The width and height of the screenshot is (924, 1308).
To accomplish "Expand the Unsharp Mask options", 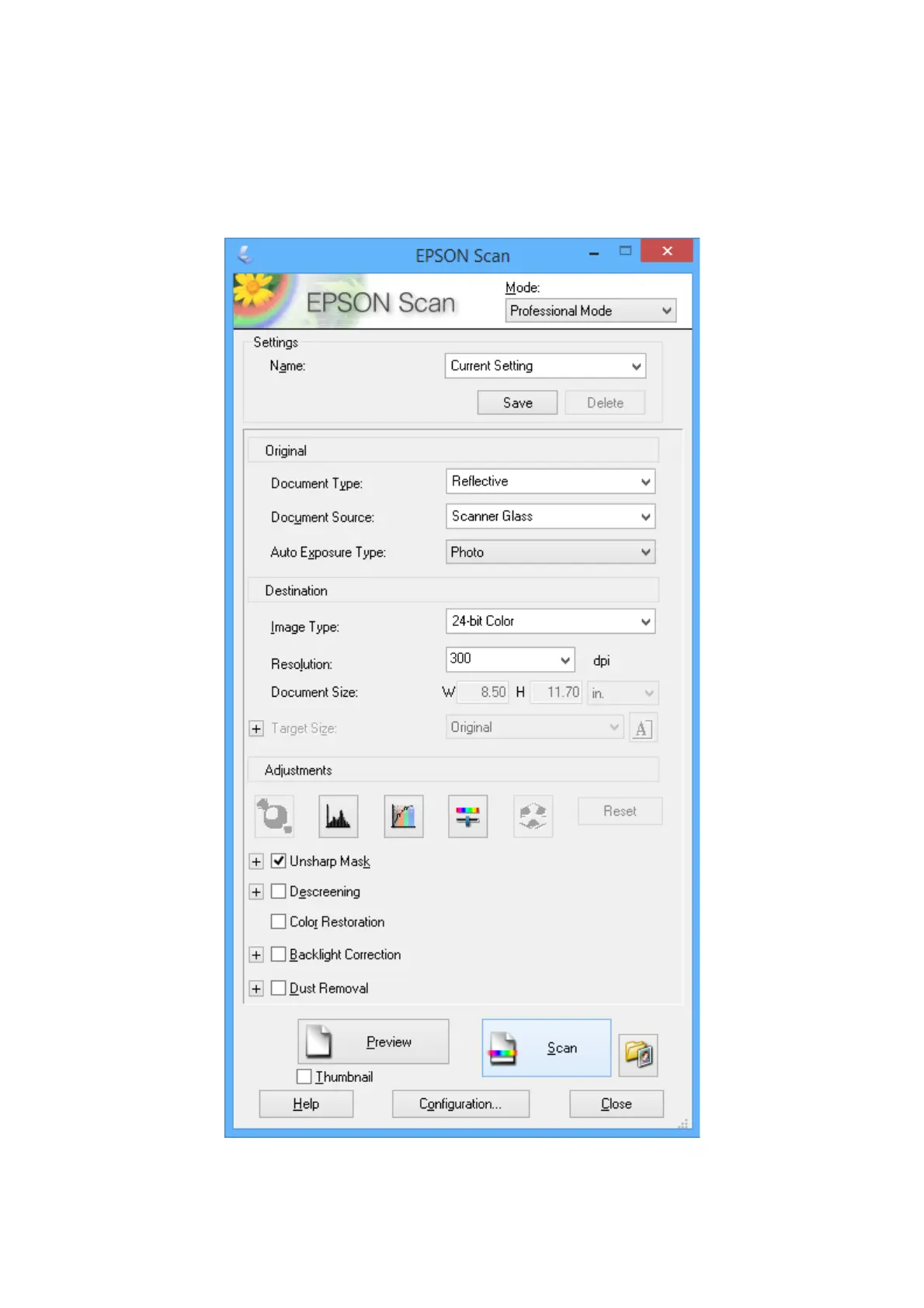I will [x=256, y=861].
